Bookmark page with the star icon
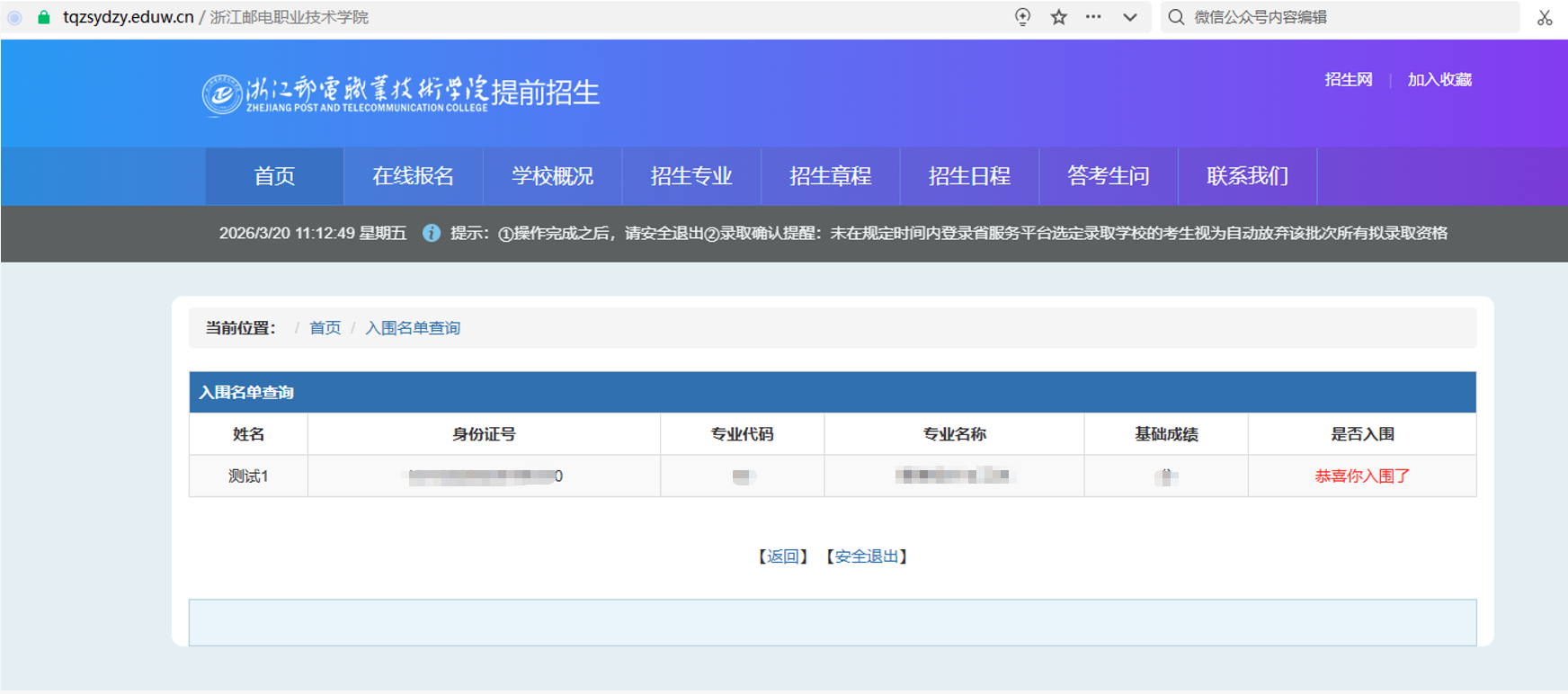Screen dimensions: 1568x694 (x=1059, y=17)
